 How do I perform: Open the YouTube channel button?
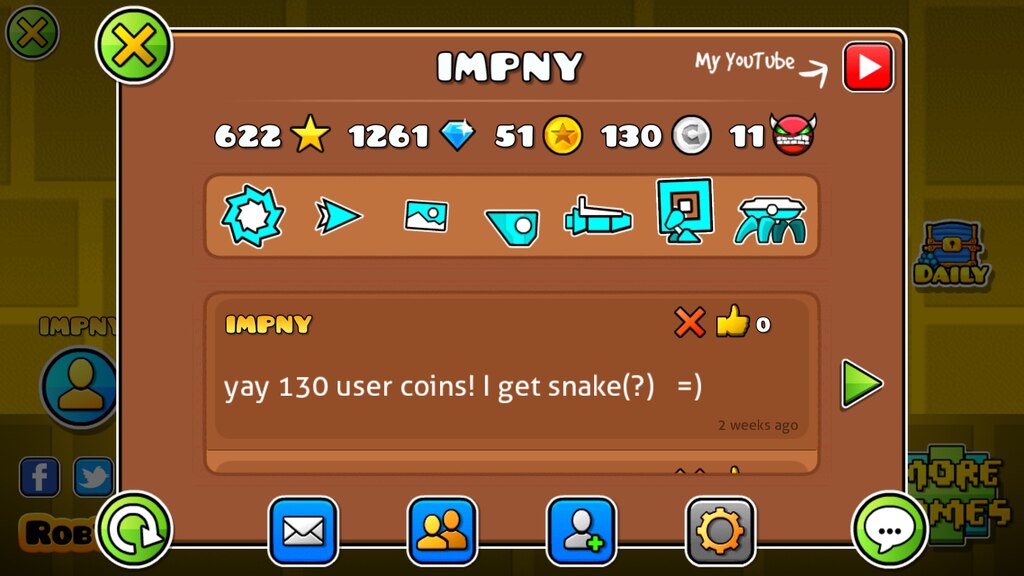867,67
